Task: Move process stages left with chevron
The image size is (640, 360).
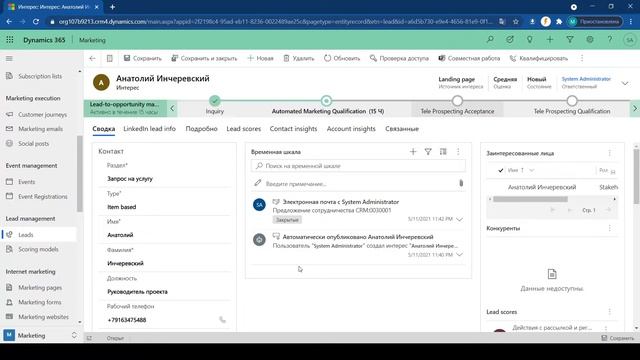Action: pos(172,108)
